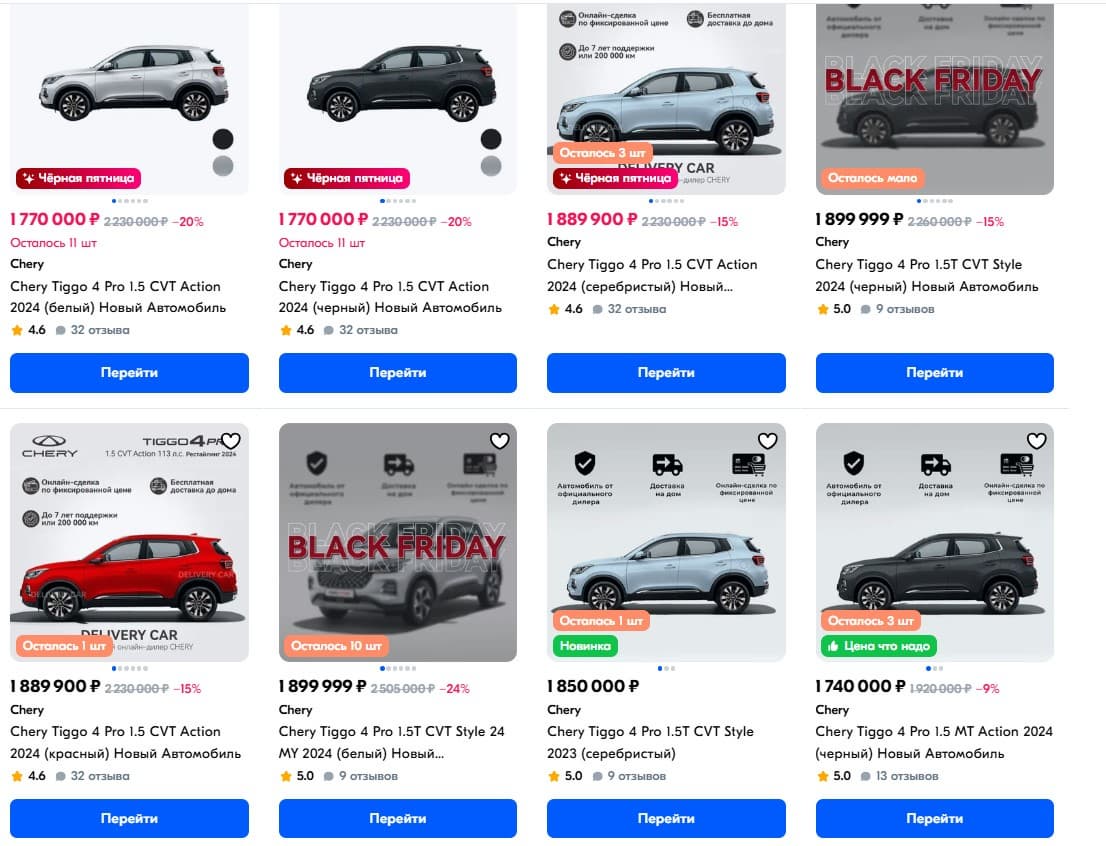
Task: Click "Цена что надо" thumbs-up badge
Action: pyautogui.click(x=878, y=646)
